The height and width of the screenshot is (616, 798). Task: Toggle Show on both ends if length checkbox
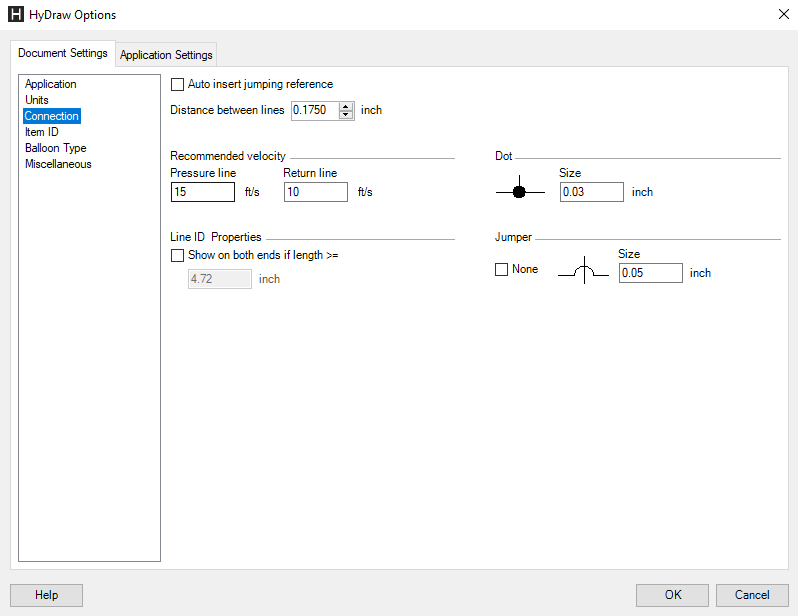pos(177,255)
